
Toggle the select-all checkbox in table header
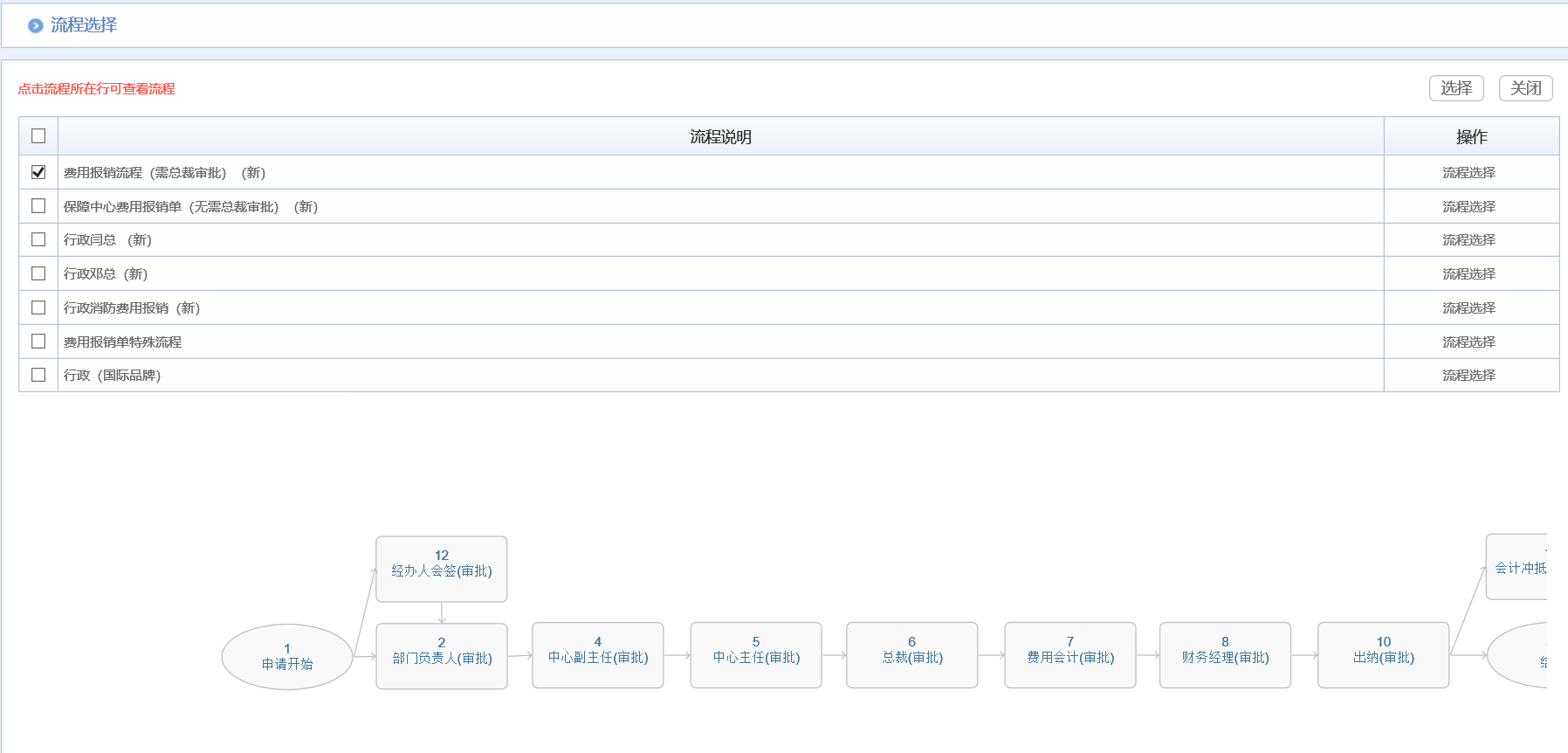point(38,136)
